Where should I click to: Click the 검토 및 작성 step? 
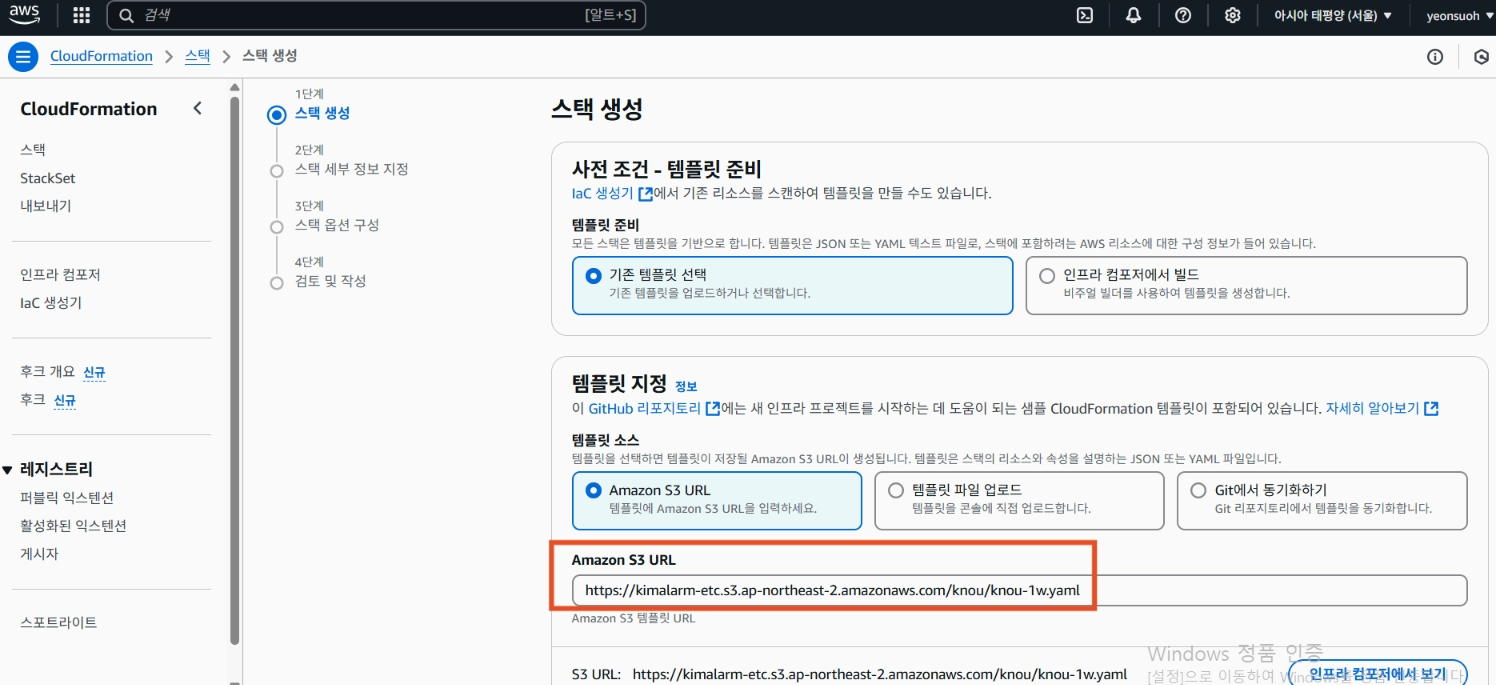[x=330, y=281]
